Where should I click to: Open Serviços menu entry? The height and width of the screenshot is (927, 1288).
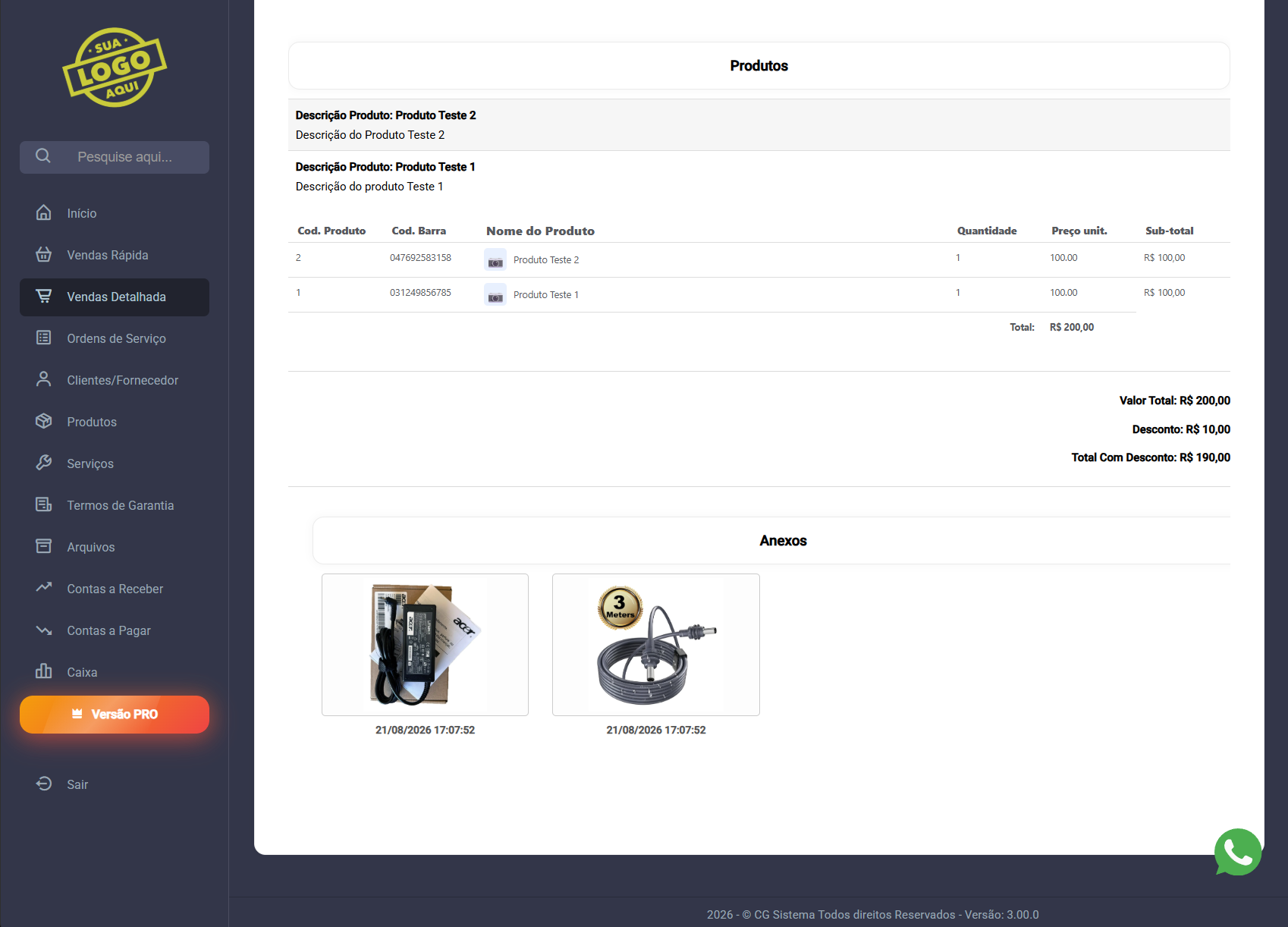coord(115,463)
